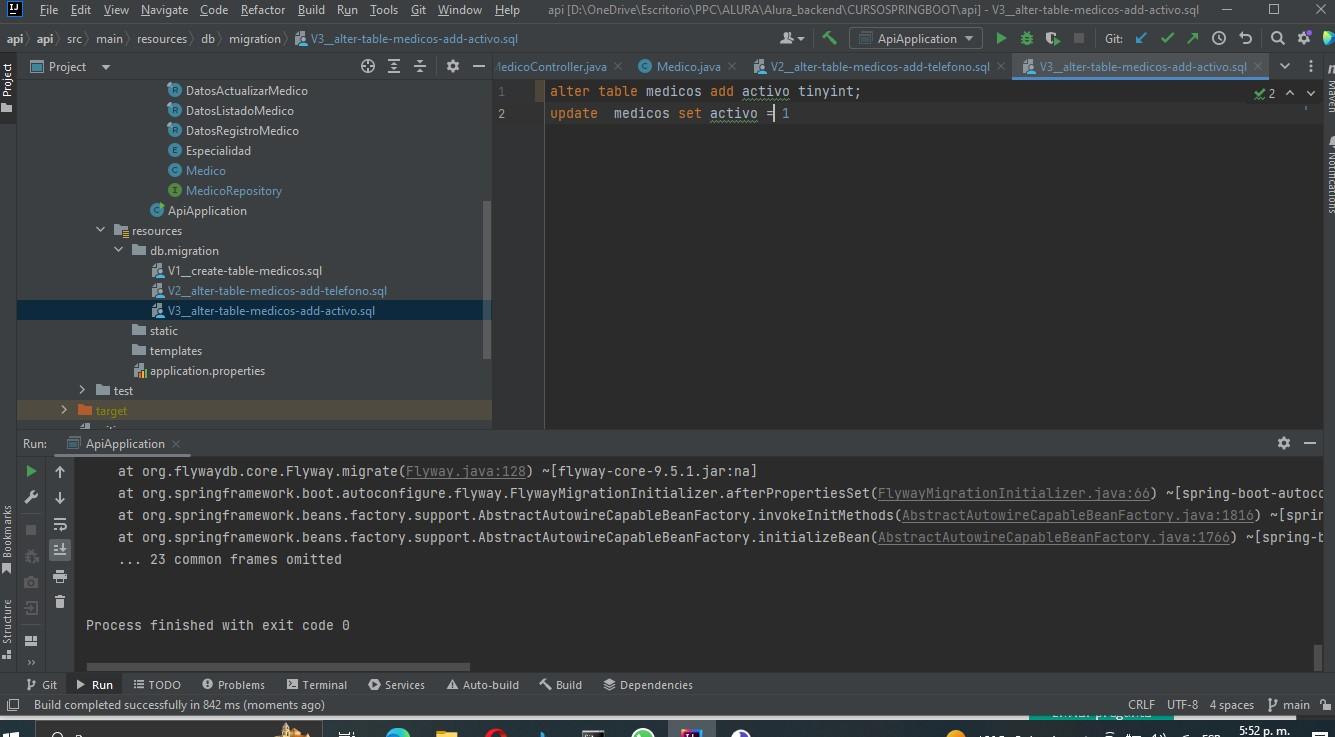Show hidden editor tabs chevron
This screenshot has height=737, width=1335.
point(1285,66)
